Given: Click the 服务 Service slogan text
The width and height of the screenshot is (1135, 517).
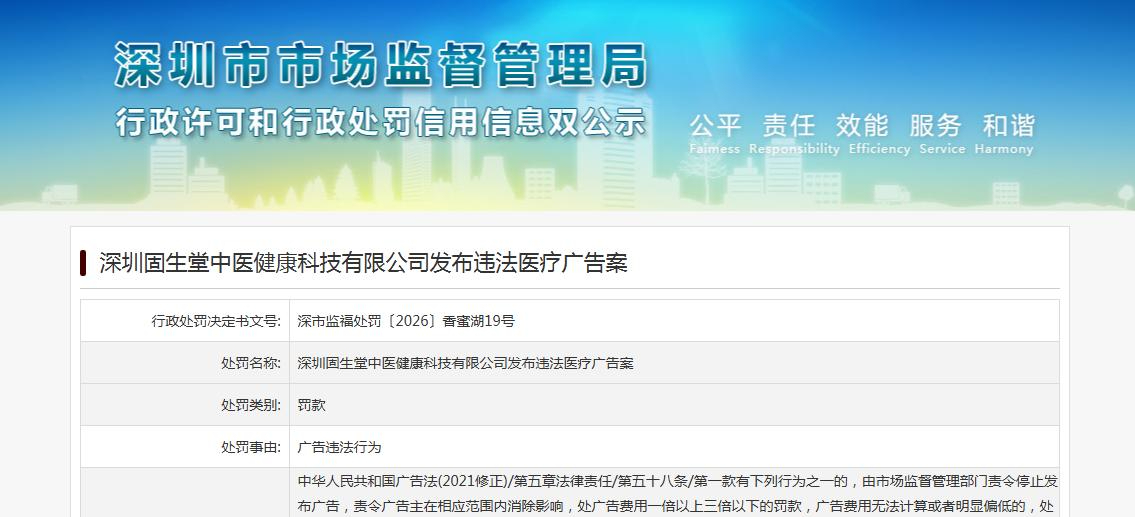Looking at the screenshot, I should coord(942,134).
